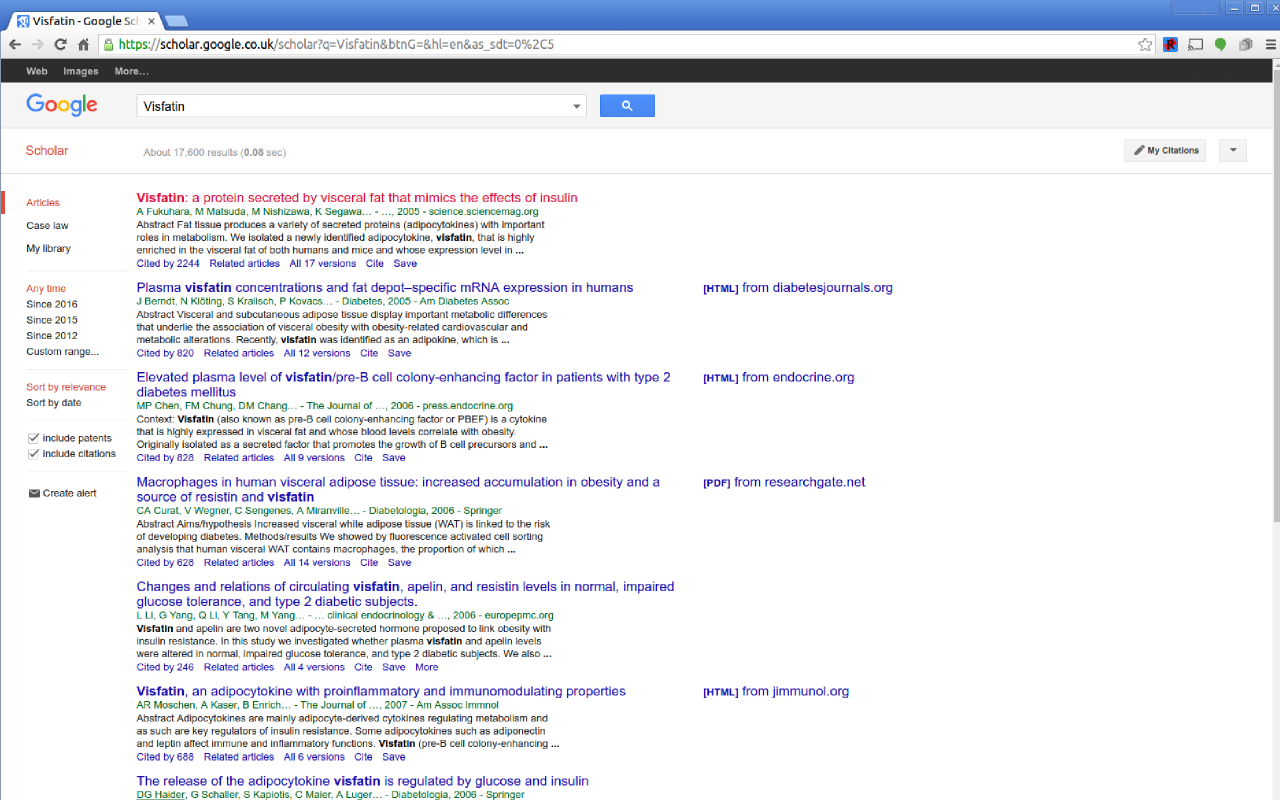The width and height of the screenshot is (1280, 800).
Task: Go to the browser home page
Action: [x=83, y=44]
